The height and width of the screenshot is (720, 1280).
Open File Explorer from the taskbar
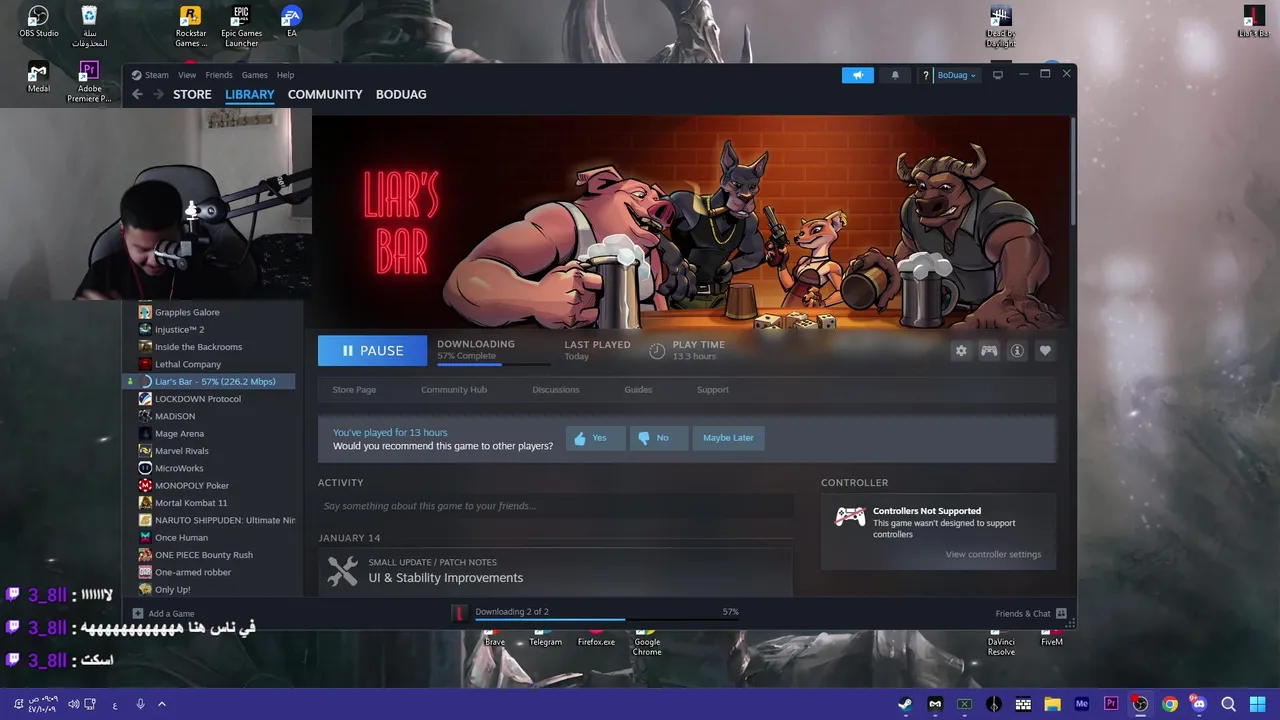tap(1052, 704)
